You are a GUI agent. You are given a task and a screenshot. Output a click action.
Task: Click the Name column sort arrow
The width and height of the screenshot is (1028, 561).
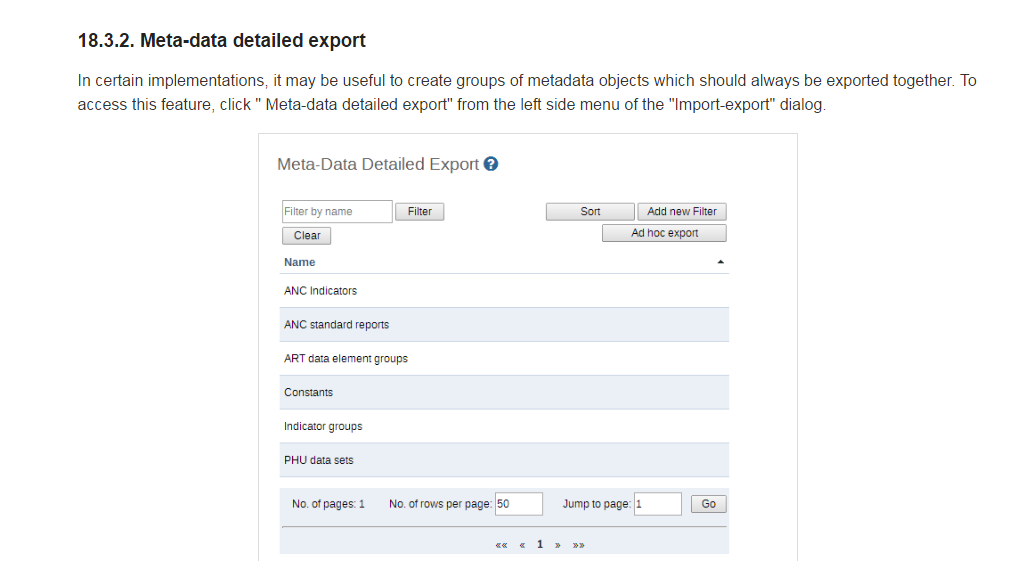[720, 262]
